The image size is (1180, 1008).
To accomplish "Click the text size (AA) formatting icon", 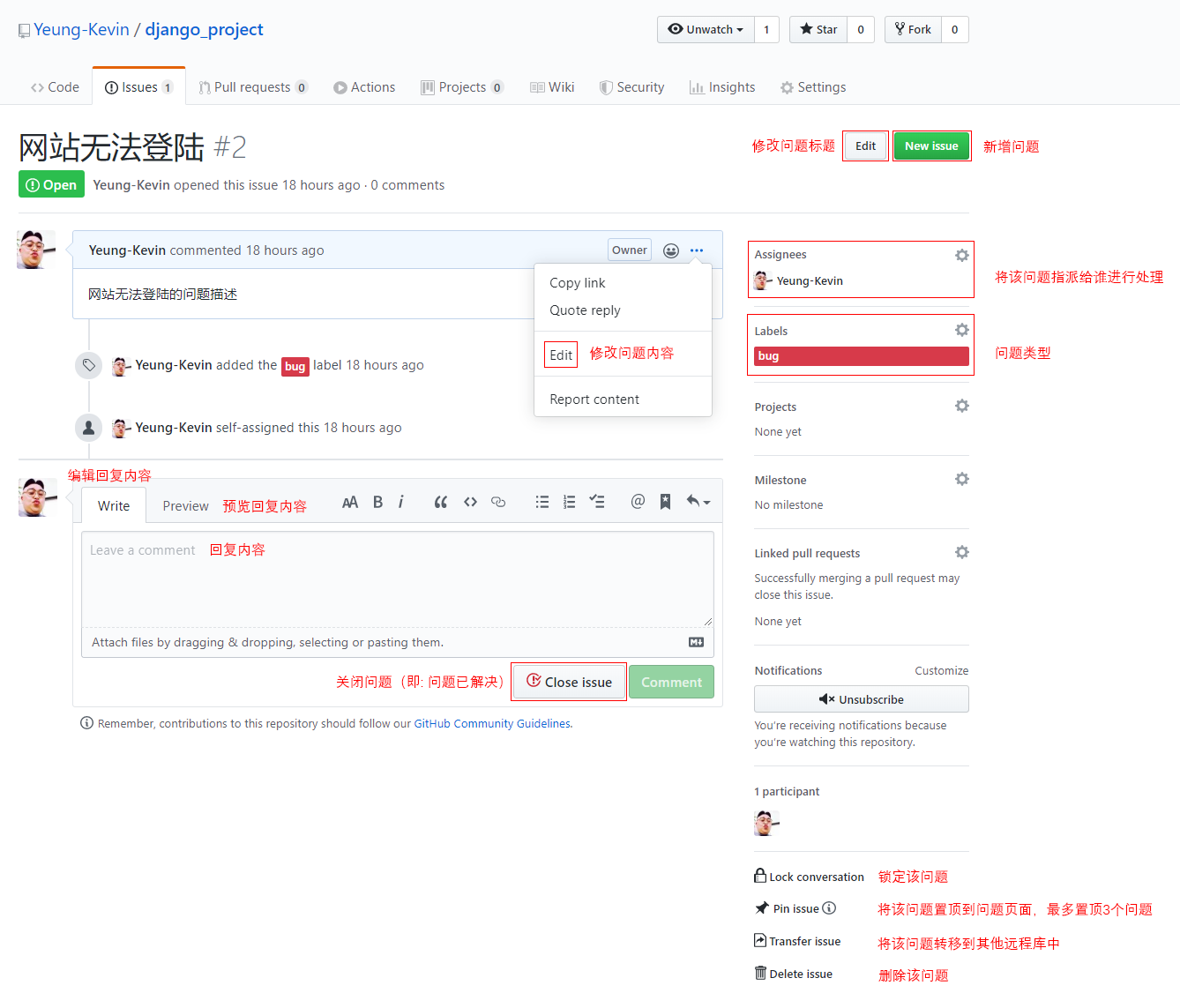I will point(350,502).
